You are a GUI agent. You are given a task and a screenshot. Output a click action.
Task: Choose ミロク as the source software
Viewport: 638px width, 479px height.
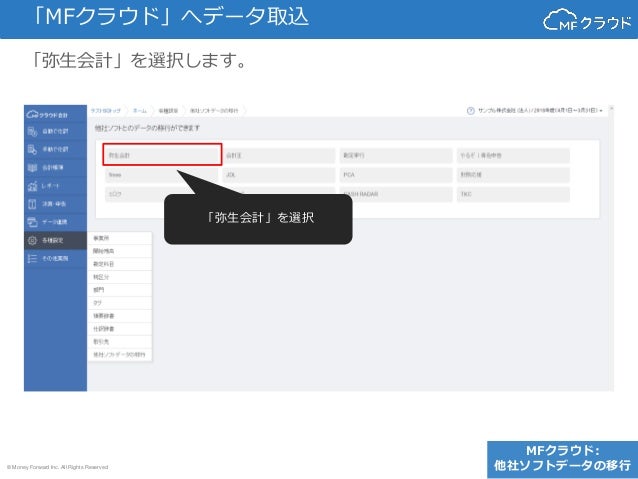(134, 195)
